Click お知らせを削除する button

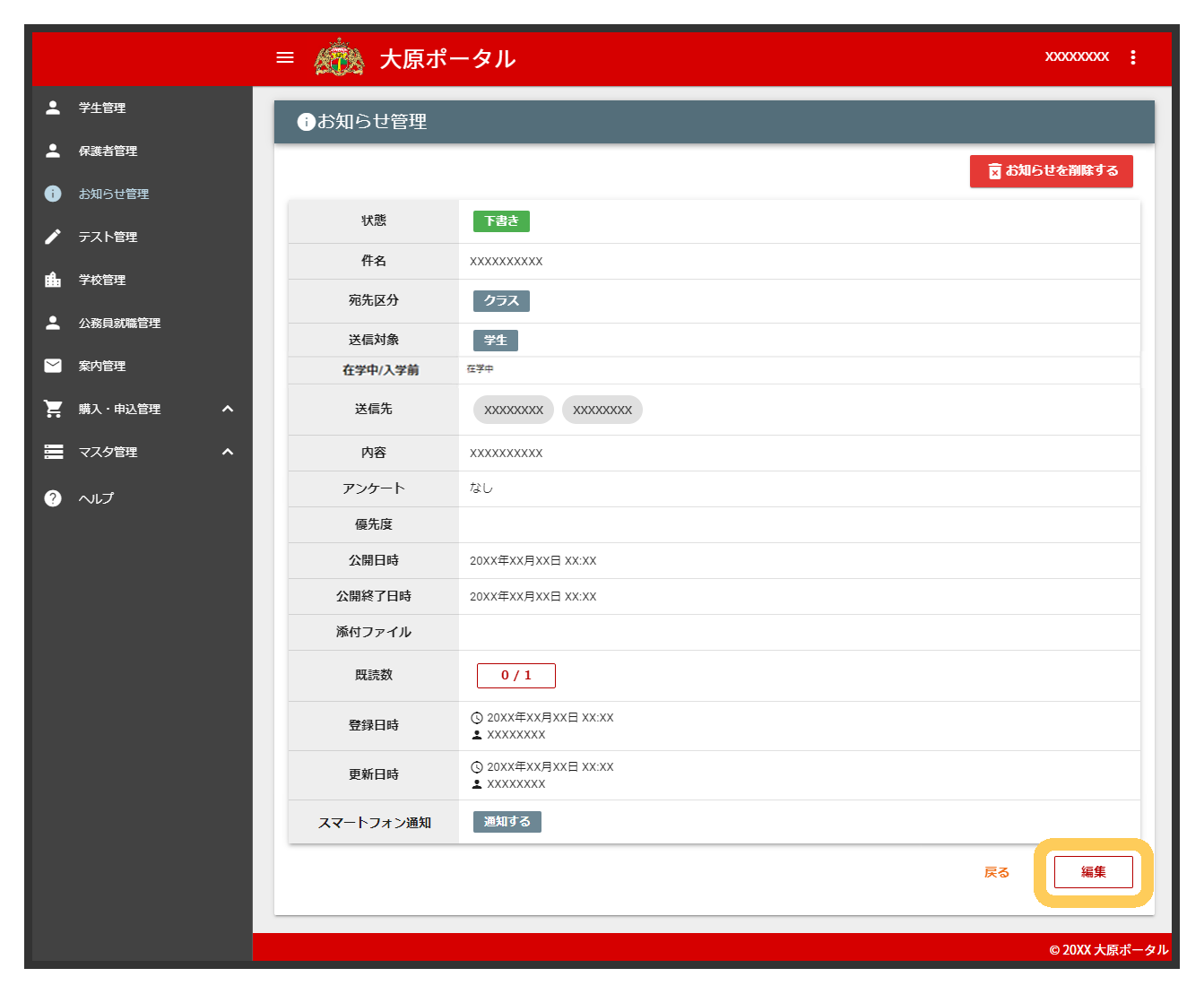click(x=1052, y=171)
